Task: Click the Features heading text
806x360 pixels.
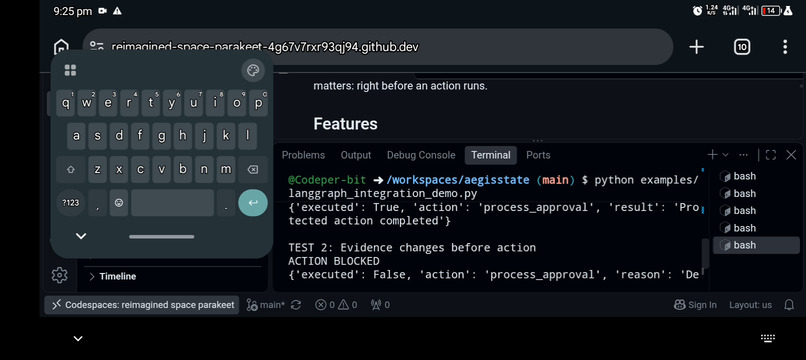Action: [345, 124]
